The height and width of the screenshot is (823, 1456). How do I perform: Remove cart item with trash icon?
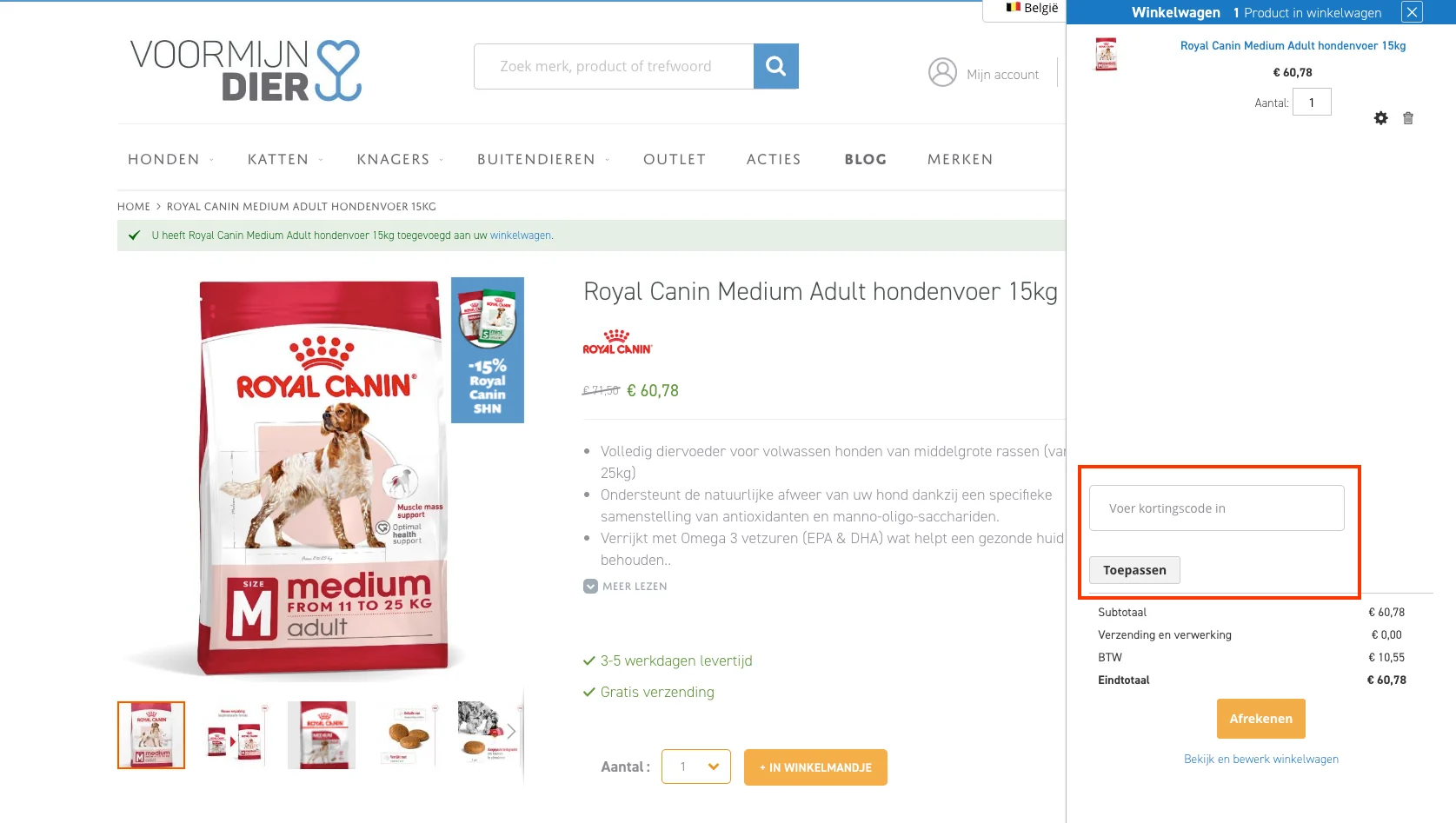1408,118
